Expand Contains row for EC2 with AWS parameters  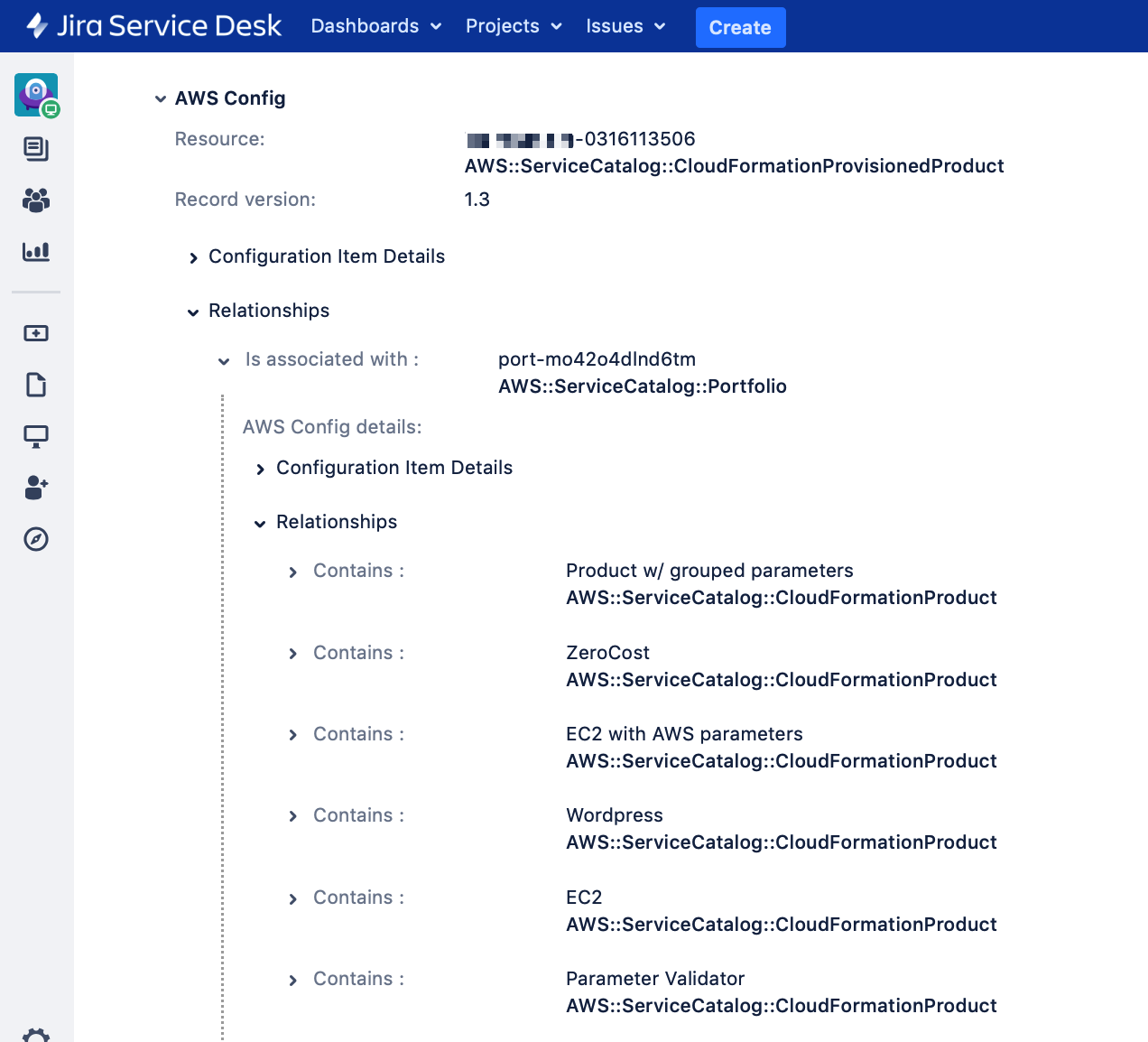(292, 735)
